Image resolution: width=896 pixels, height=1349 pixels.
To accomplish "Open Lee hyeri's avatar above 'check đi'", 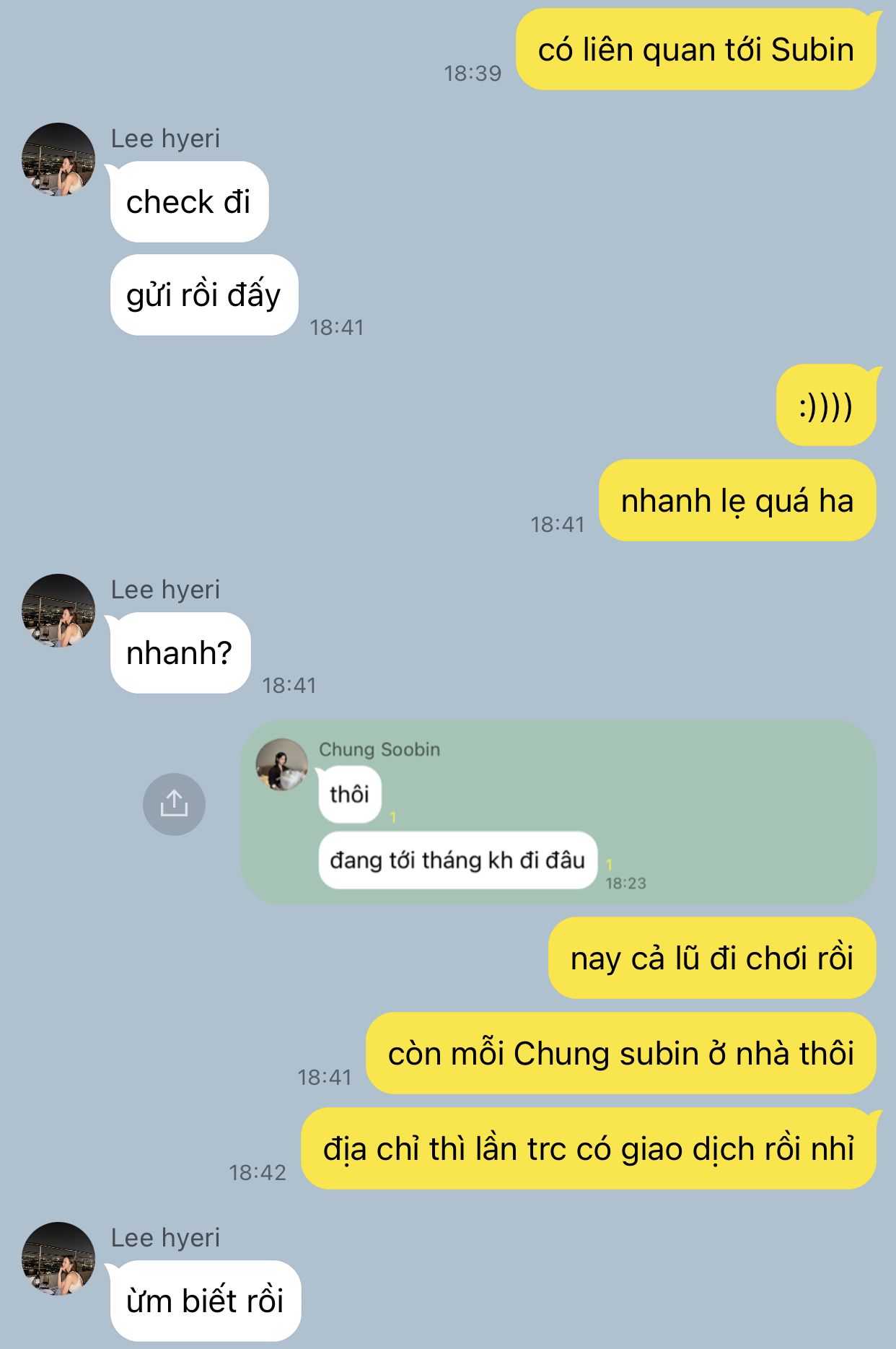I will click(x=58, y=160).
